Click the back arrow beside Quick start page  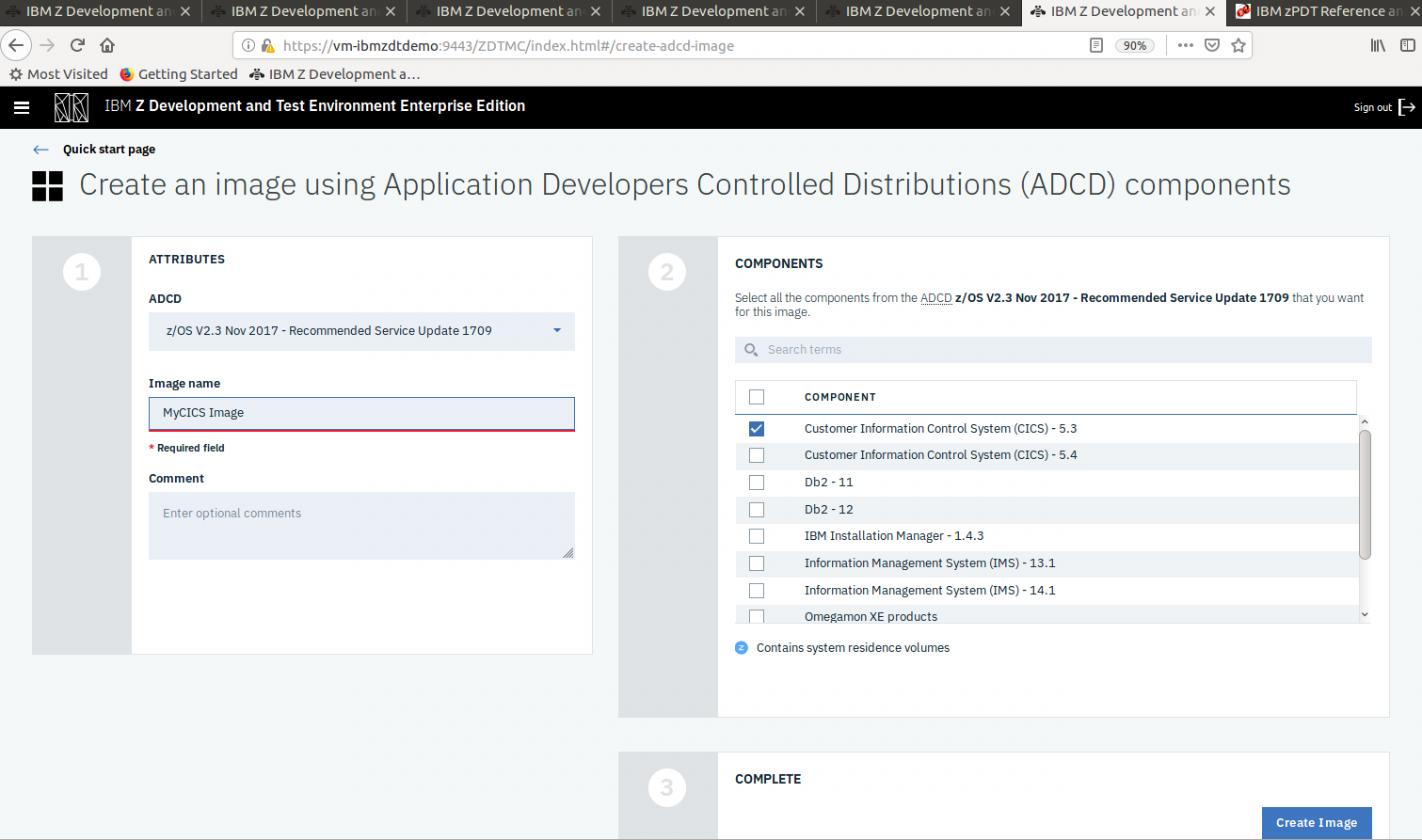tap(40, 150)
